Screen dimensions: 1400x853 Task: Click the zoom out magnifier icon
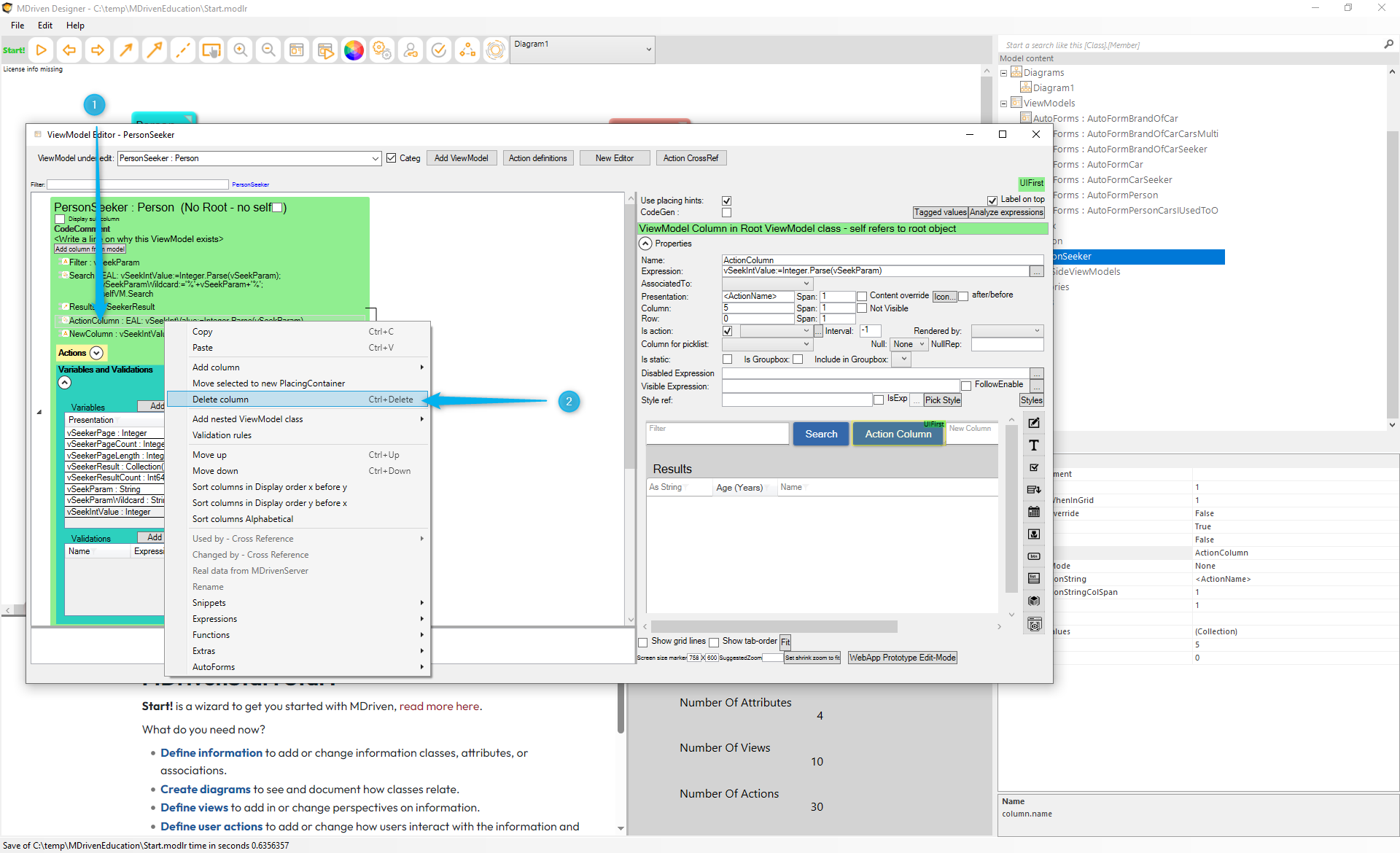[x=268, y=50]
